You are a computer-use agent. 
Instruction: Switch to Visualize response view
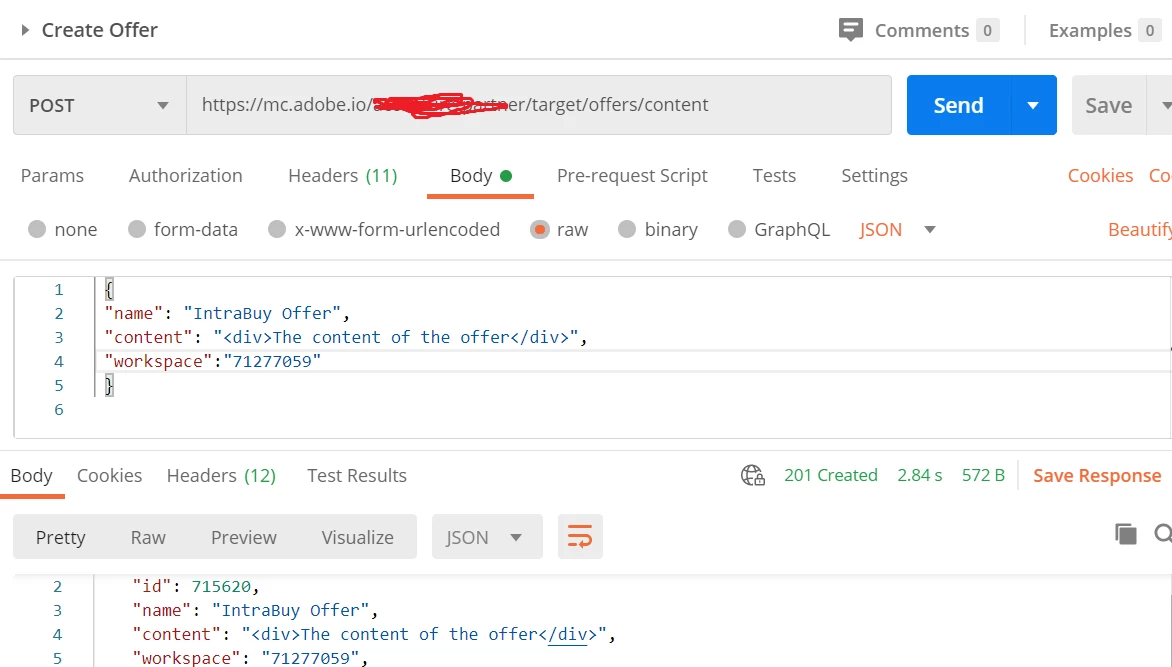click(357, 537)
